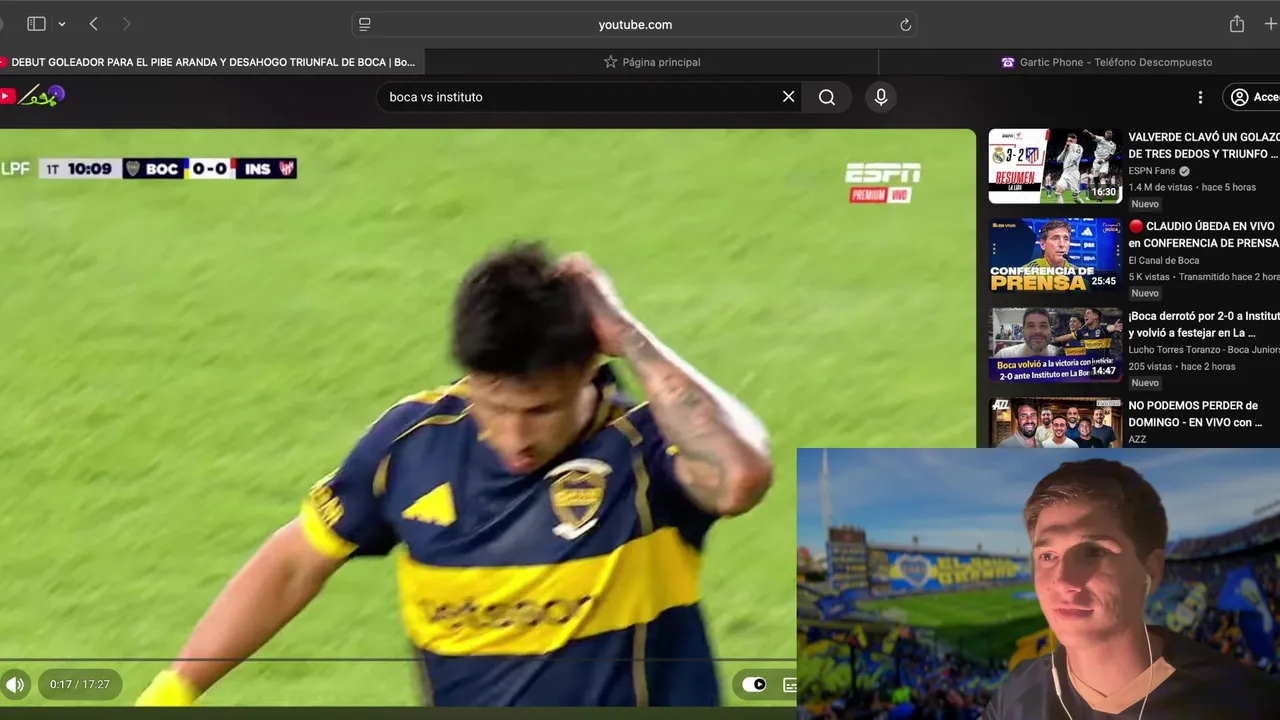The image size is (1280, 720).
Task: Switch to the Página principal tab
Action: click(x=652, y=62)
